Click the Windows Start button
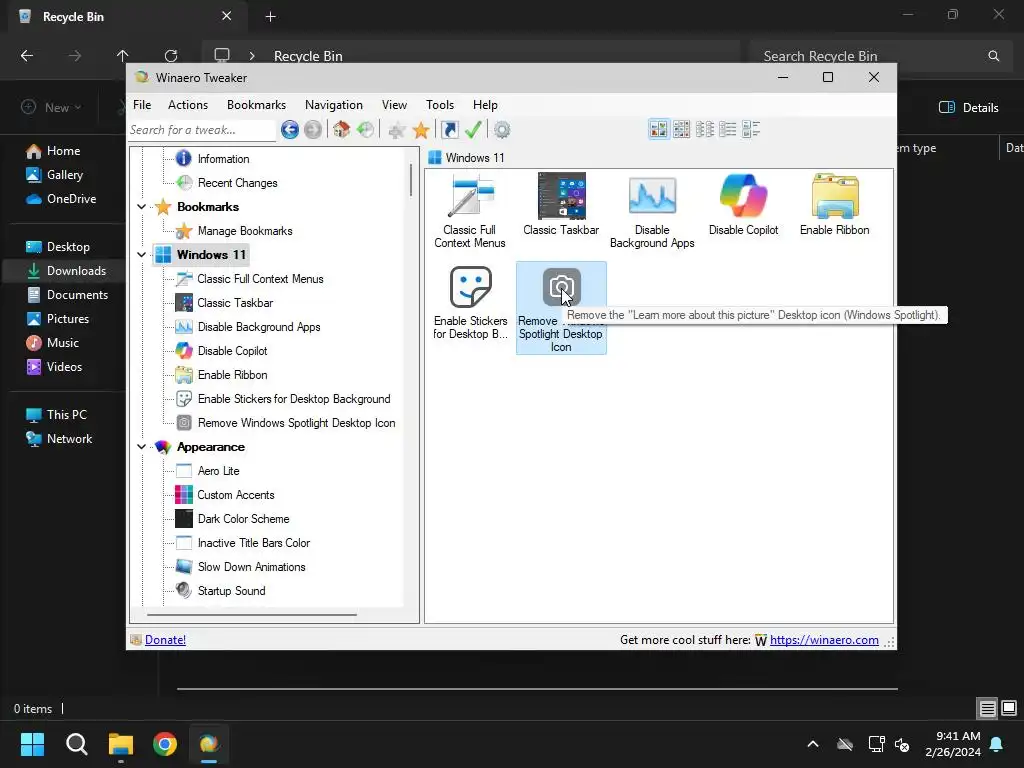This screenshot has height=768, width=1024. (32, 744)
